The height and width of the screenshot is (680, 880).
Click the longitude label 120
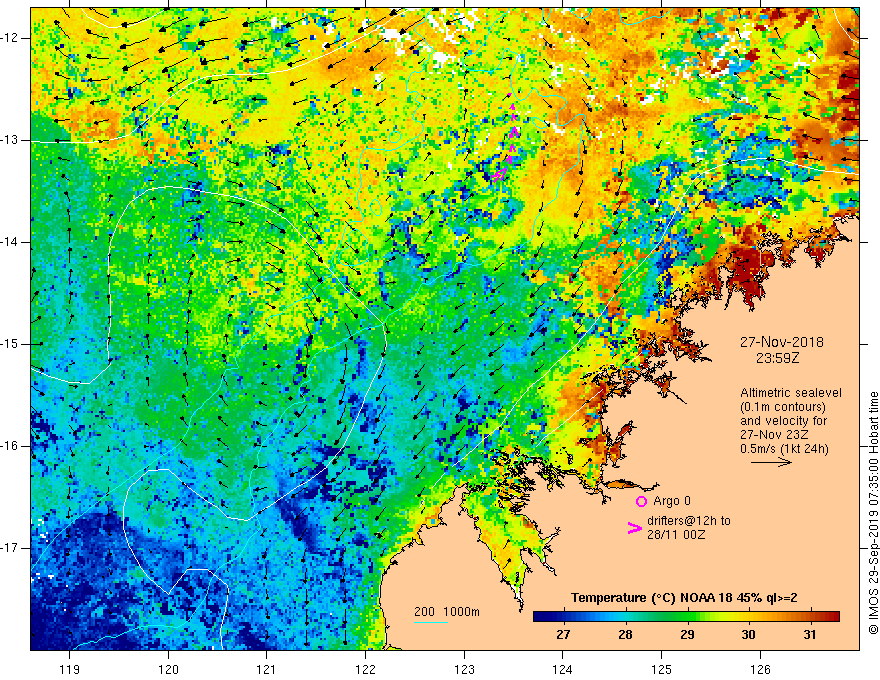coord(168,669)
